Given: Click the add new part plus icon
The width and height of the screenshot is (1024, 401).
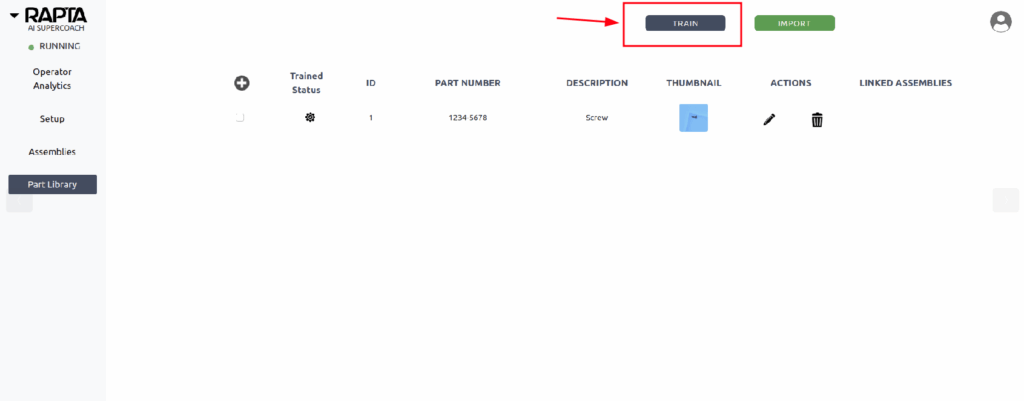Looking at the screenshot, I should tap(241, 83).
